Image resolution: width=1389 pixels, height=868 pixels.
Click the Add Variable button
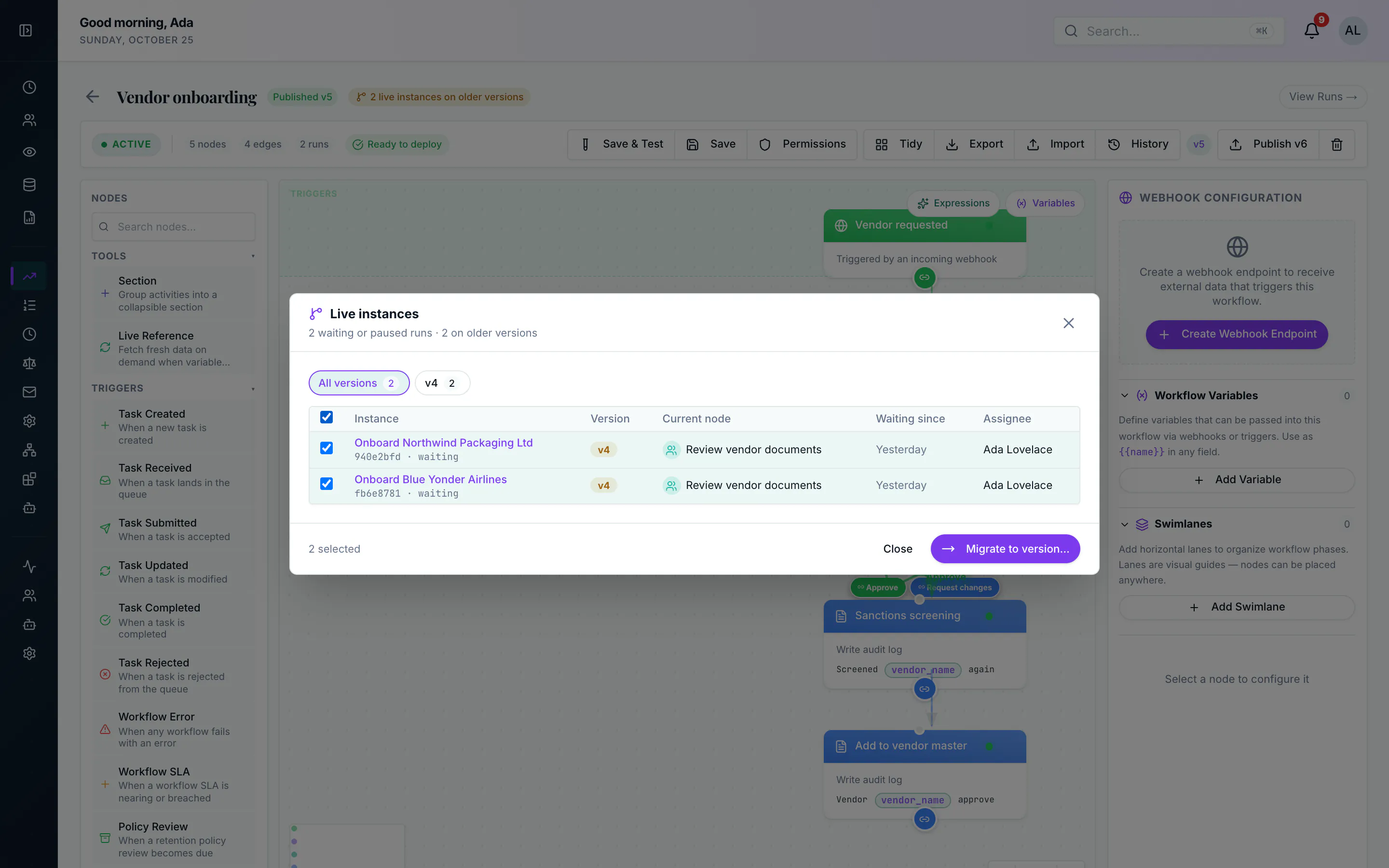click(1236, 480)
